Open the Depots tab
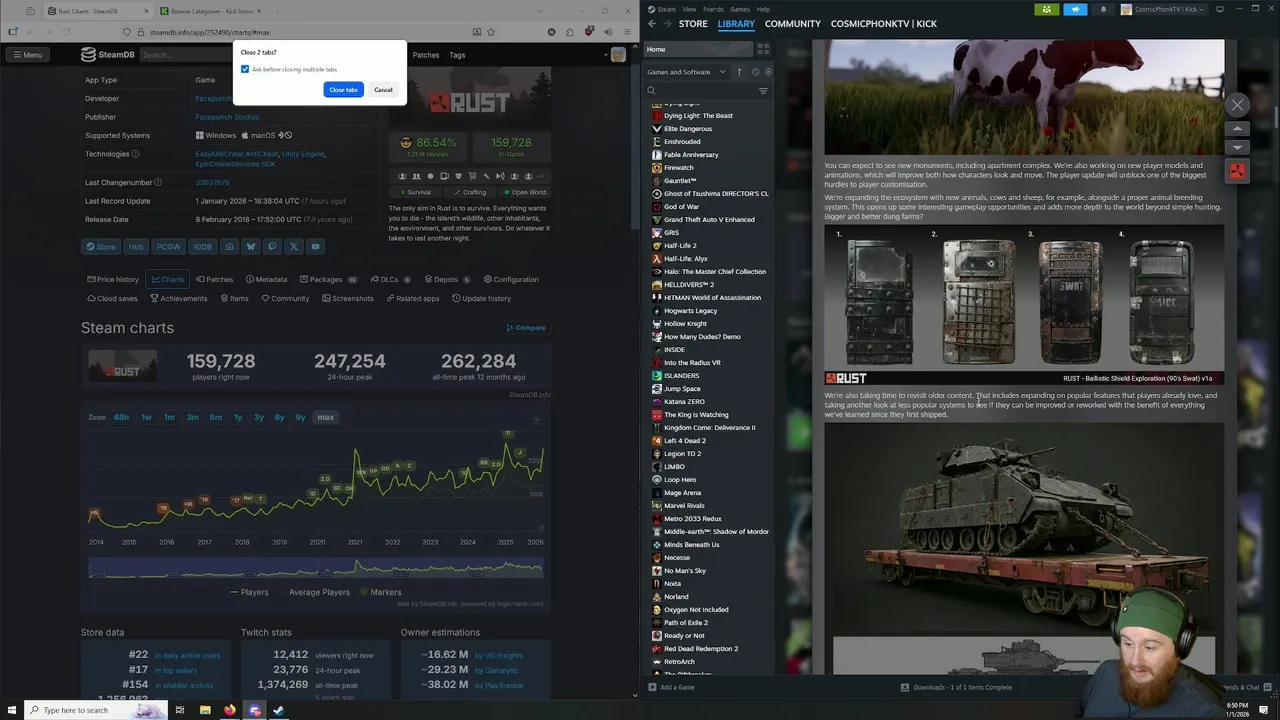 (446, 279)
